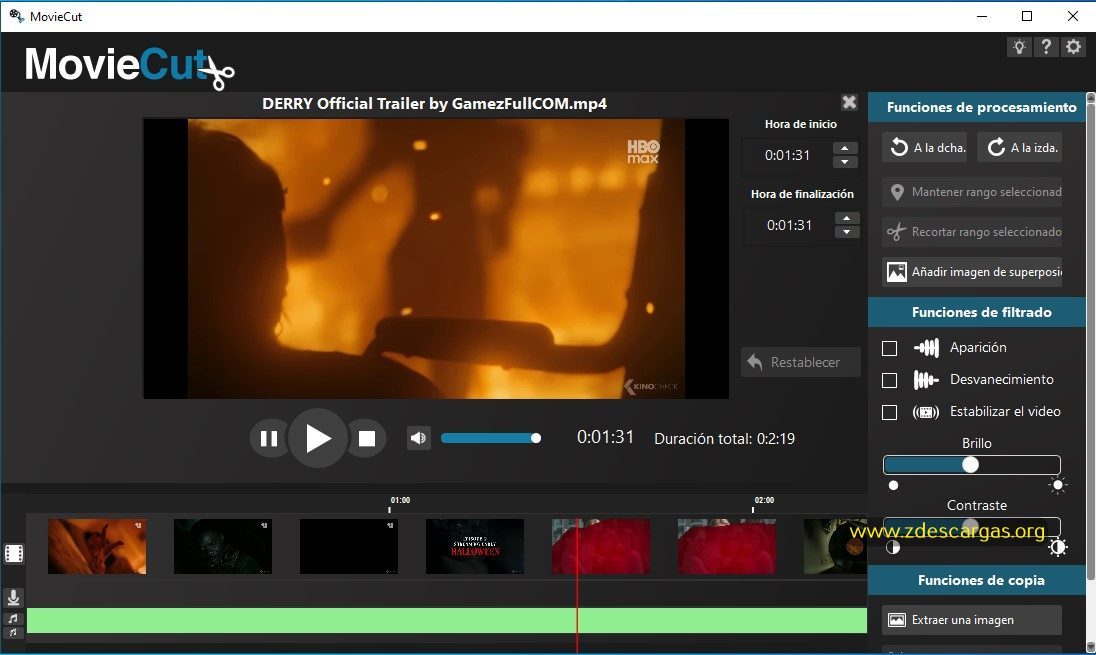The image size is (1096, 655).
Task: Click the lower music note track icon
Action: 13,632
